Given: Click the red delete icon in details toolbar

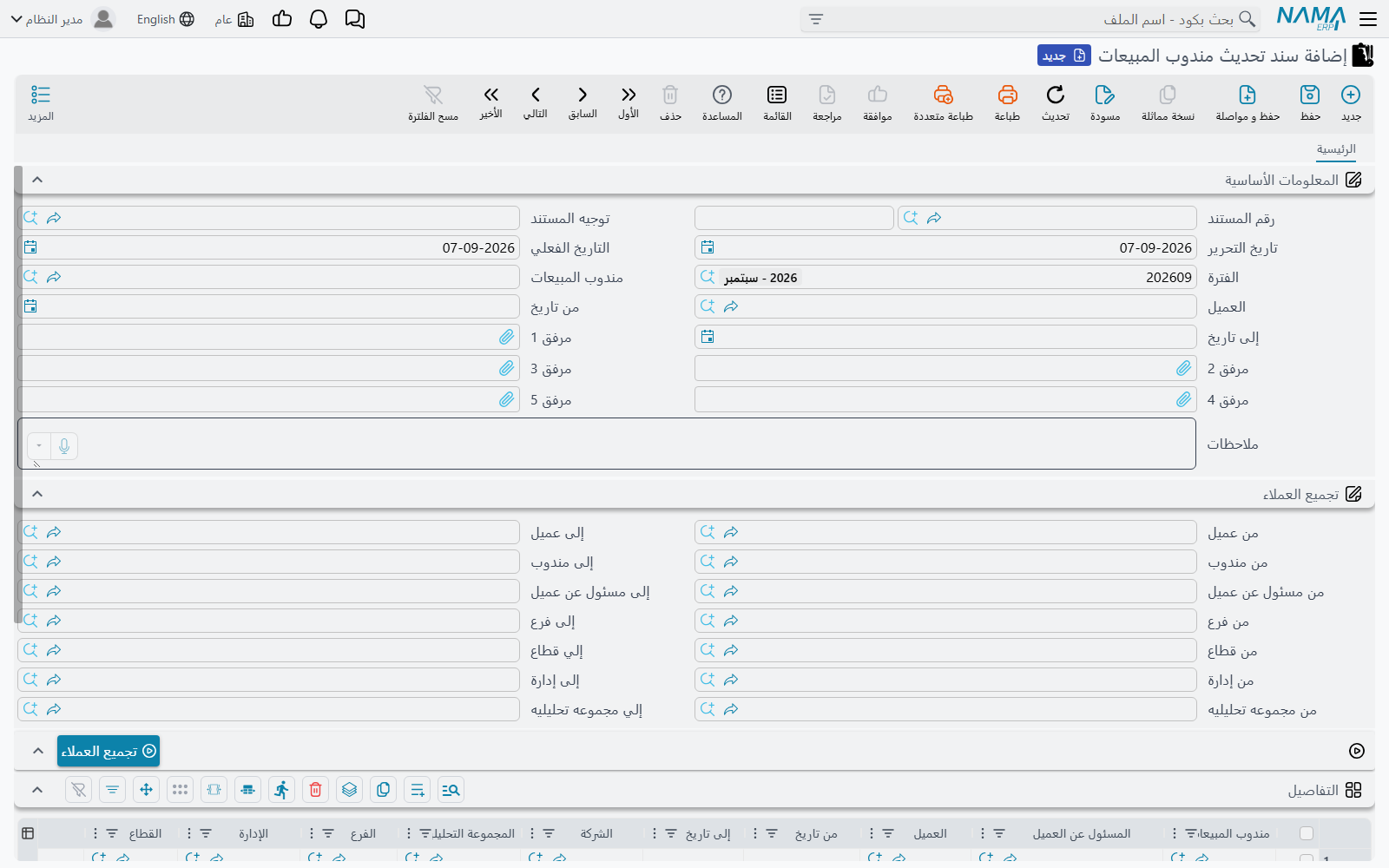Looking at the screenshot, I should pos(316,790).
